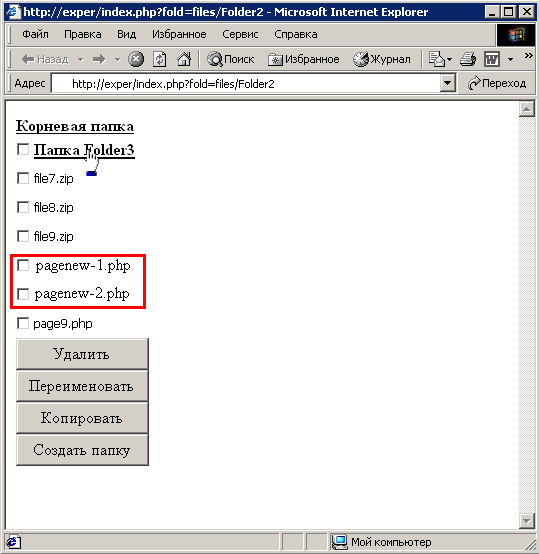
Task: Click the vertical scrollbar down arrow
Action: click(527, 521)
